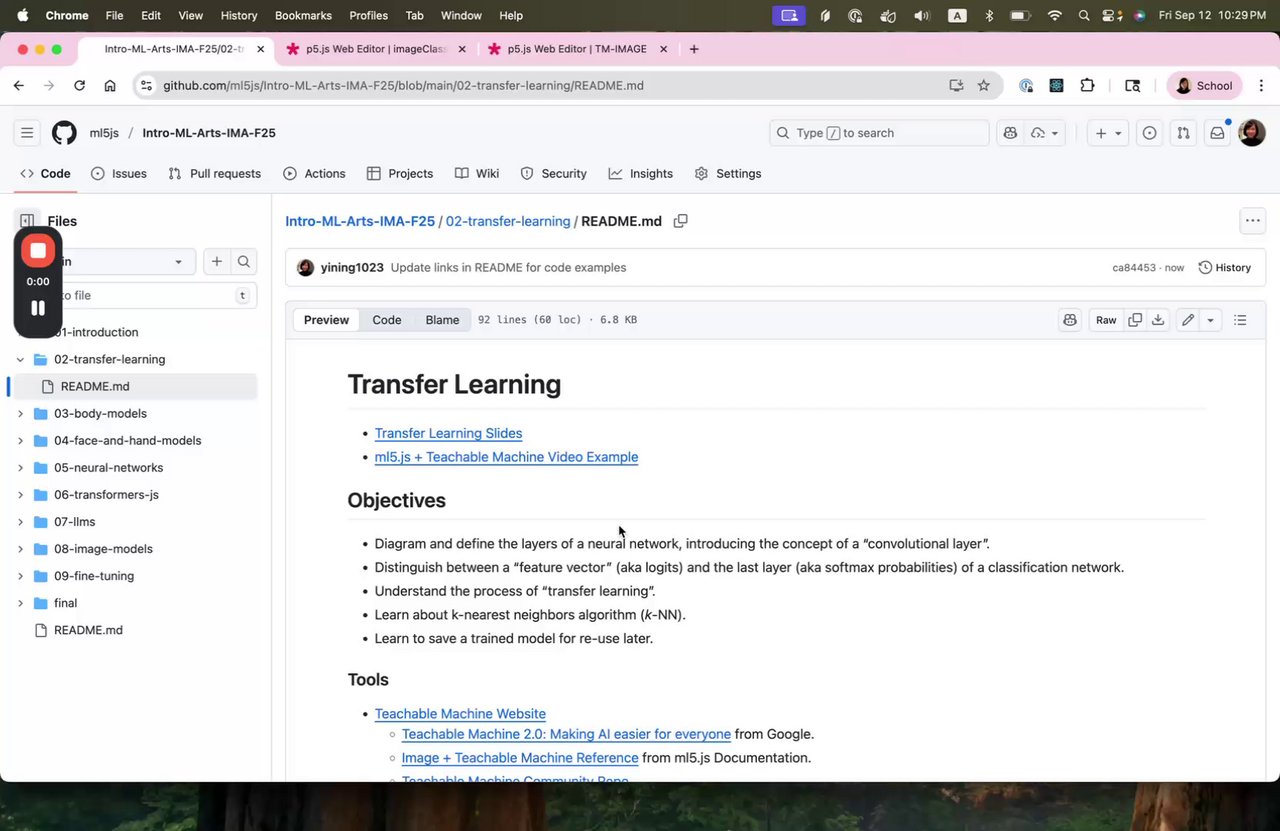1280x831 pixels.
Task: View the file History
Action: (x=1225, y=268)
